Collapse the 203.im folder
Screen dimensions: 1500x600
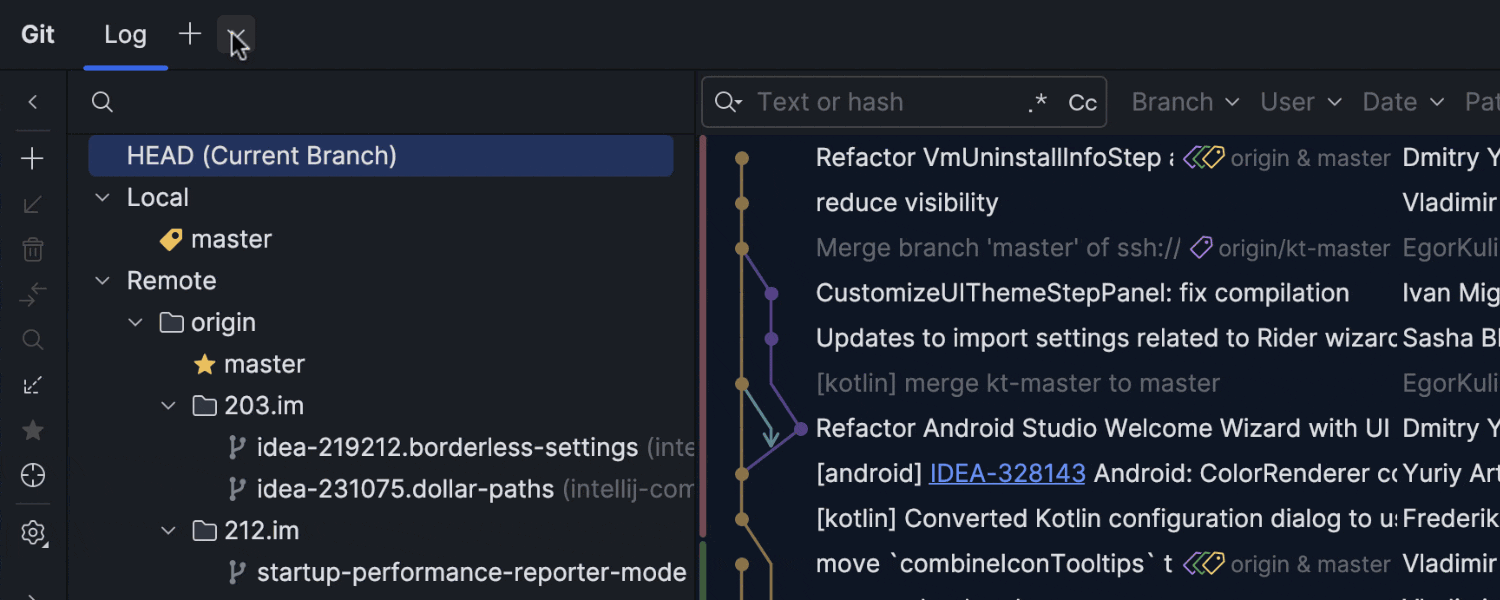point(168,406)
